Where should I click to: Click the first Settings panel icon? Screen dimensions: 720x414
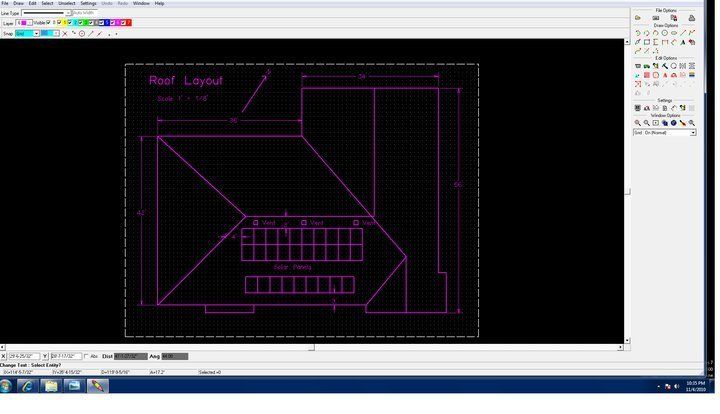pyautogui.click(x=638, y=108)
